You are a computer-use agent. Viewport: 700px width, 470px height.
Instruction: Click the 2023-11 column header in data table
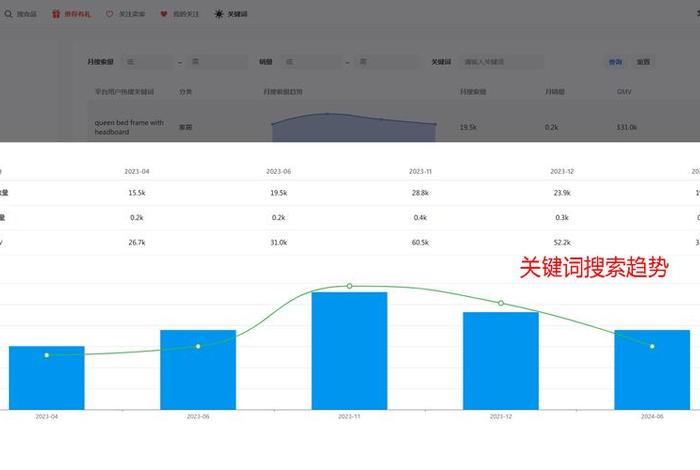point(420,171)
